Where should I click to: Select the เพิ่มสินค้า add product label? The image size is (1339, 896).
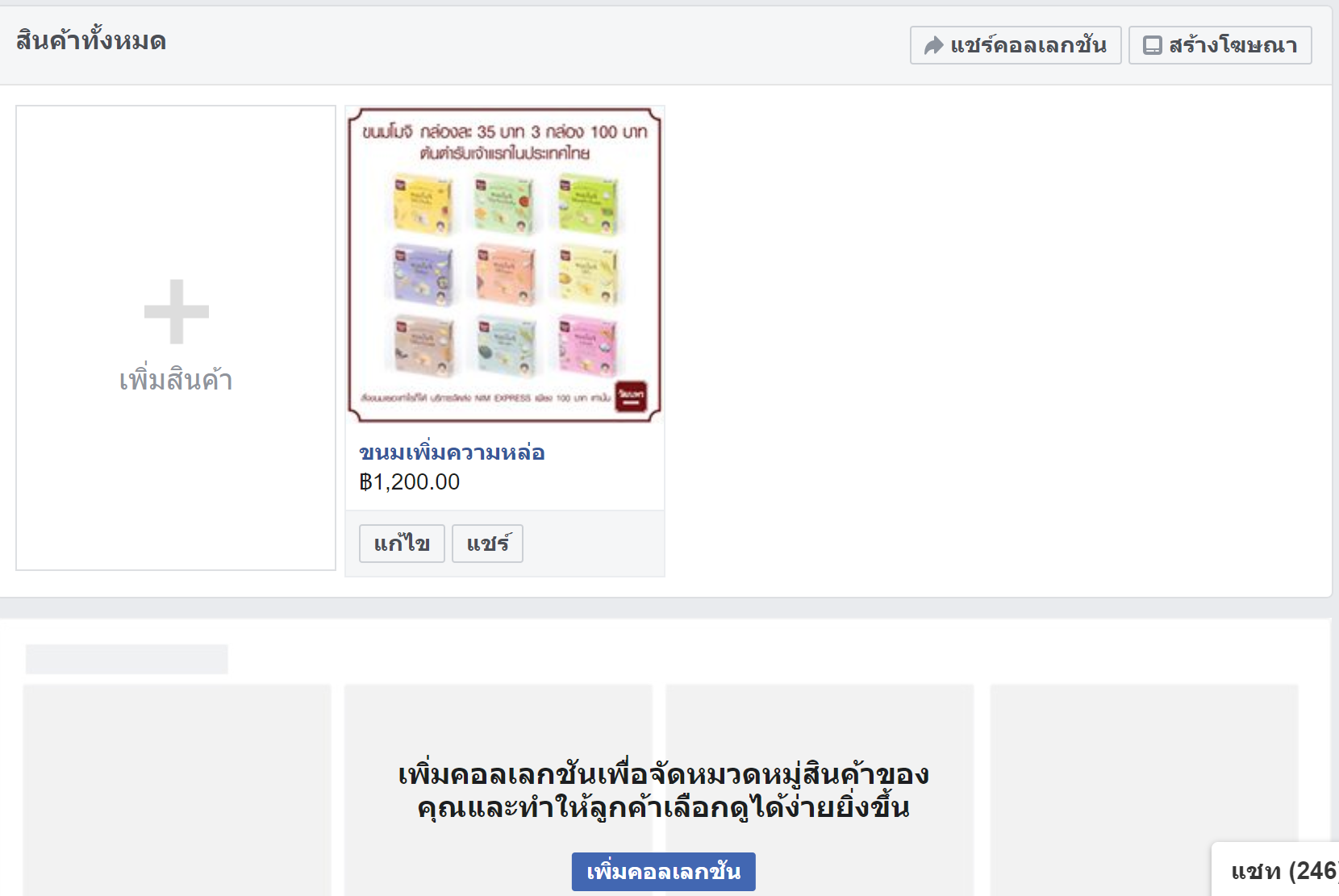tap(176, 380)
